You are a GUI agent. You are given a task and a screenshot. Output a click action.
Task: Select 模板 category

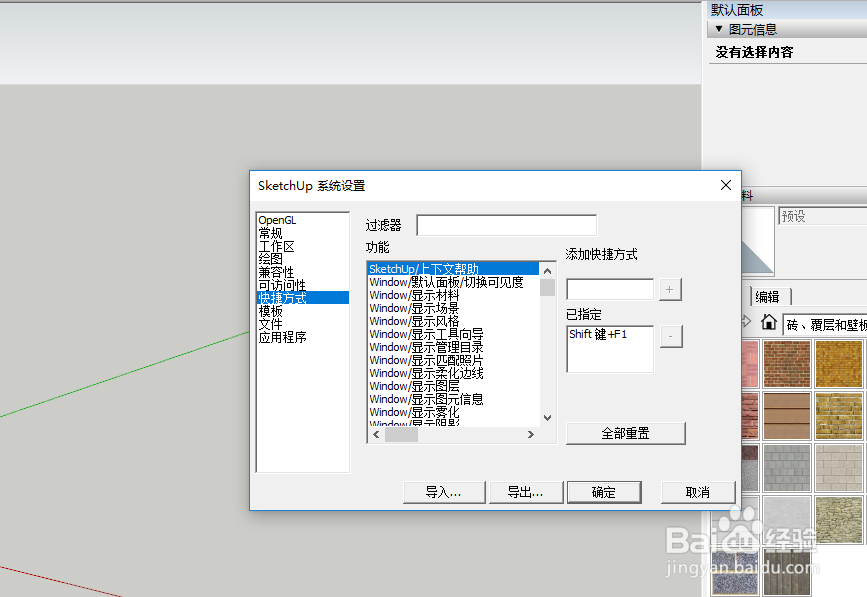point(270,311)
